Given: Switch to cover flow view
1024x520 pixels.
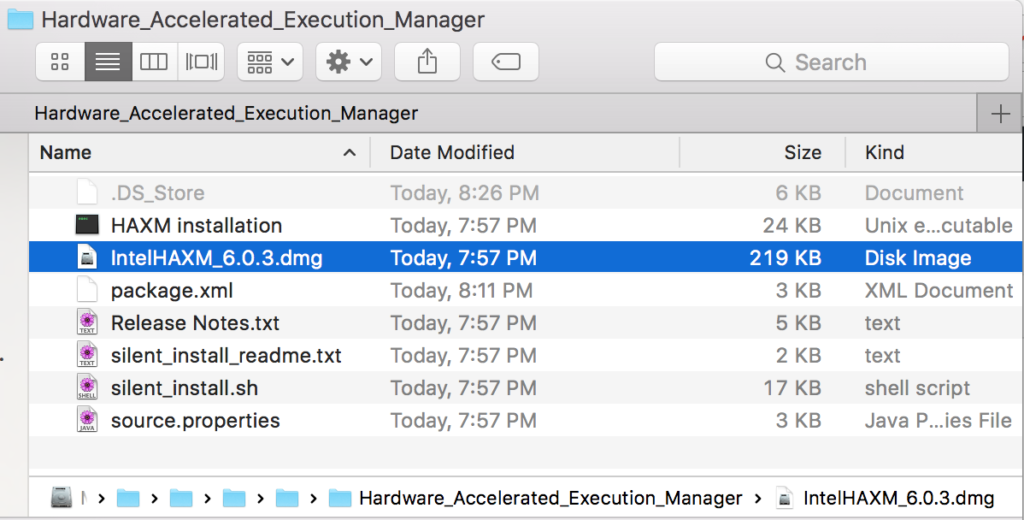Looking at the screenshot, I should tap(201, 62).
